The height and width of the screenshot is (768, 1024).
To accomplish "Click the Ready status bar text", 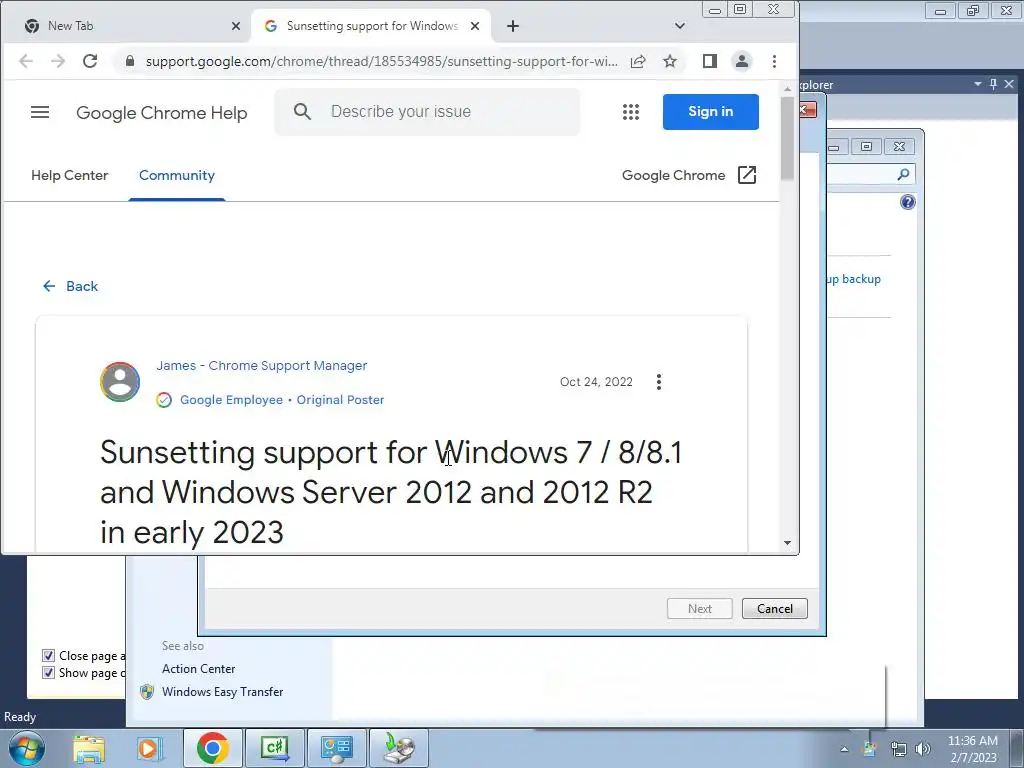I will pyautogui.click(x=20, y=717).
